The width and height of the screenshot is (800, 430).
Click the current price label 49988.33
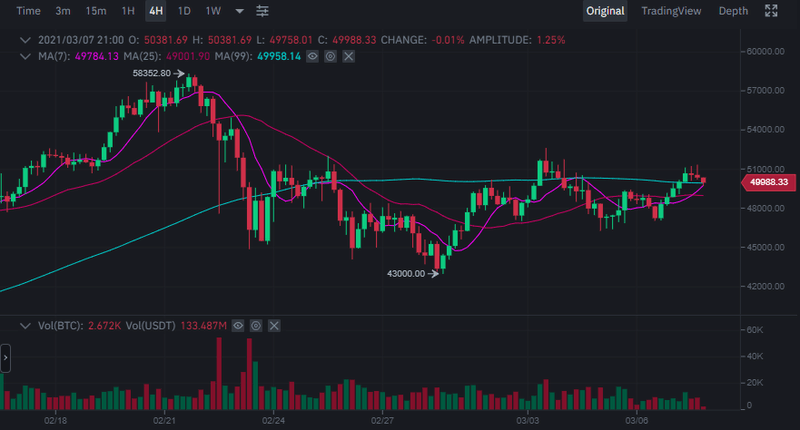tap(769, 182)
